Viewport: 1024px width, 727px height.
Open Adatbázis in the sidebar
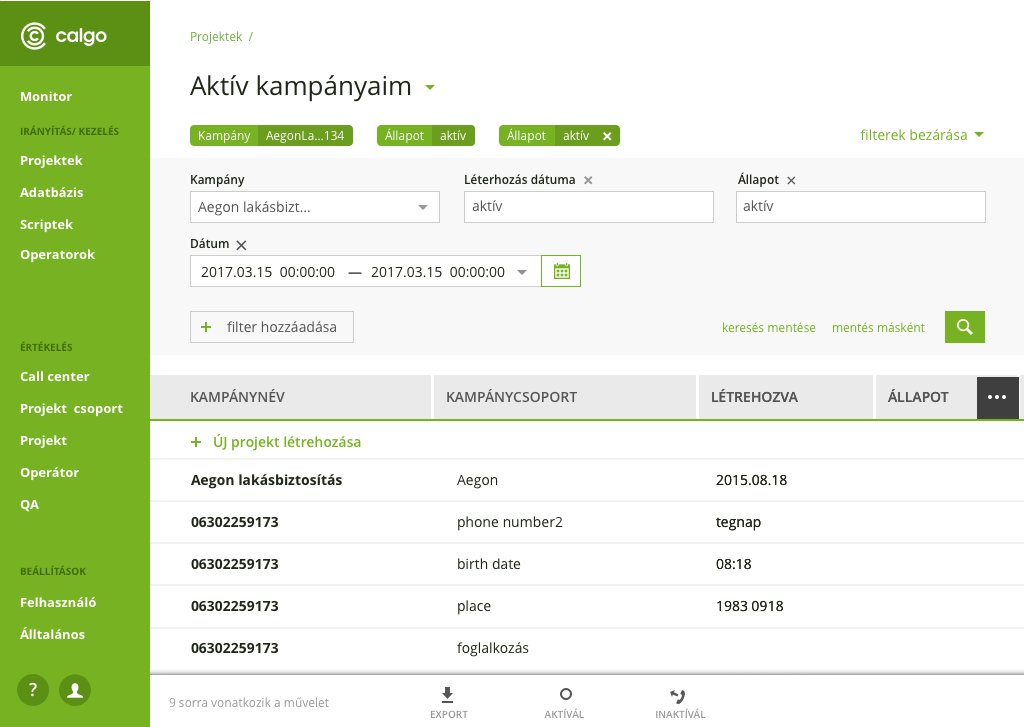pos(52,192)
